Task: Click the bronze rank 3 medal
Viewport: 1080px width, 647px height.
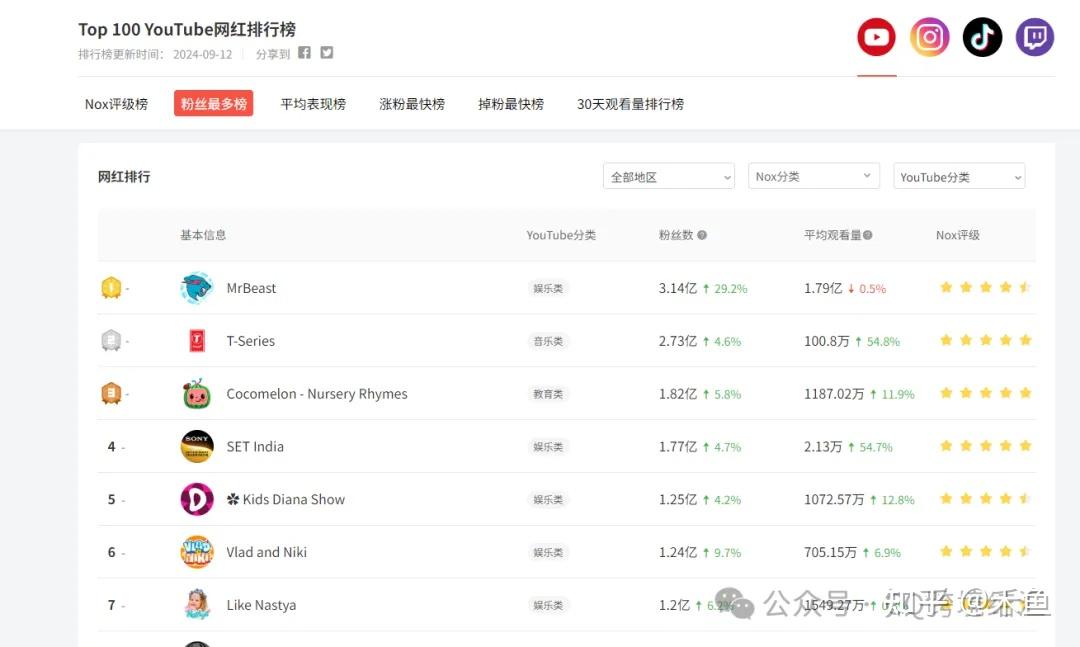Action: [x=111, y=393]
